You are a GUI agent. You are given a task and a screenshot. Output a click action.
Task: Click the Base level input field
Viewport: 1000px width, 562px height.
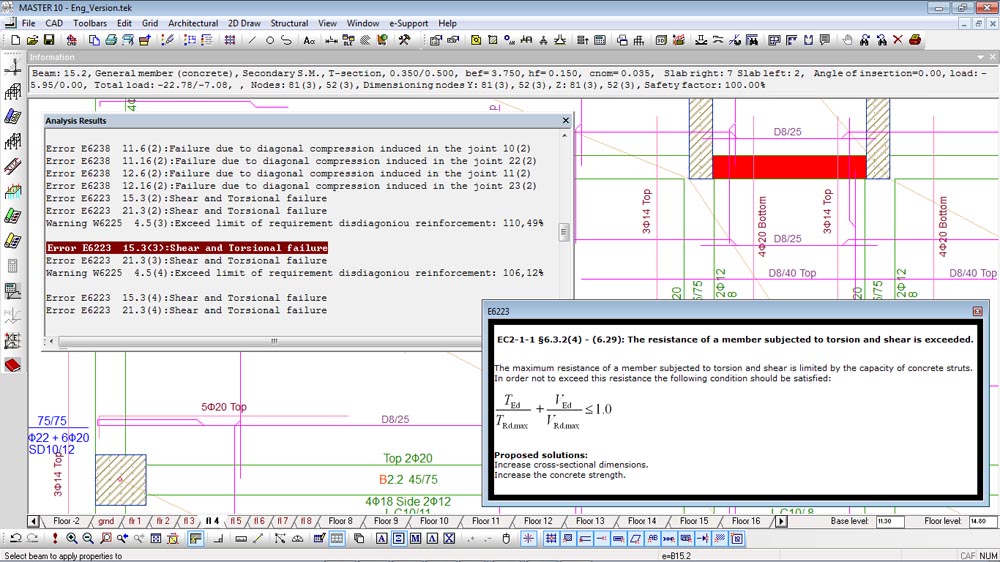tap(890, 521)
